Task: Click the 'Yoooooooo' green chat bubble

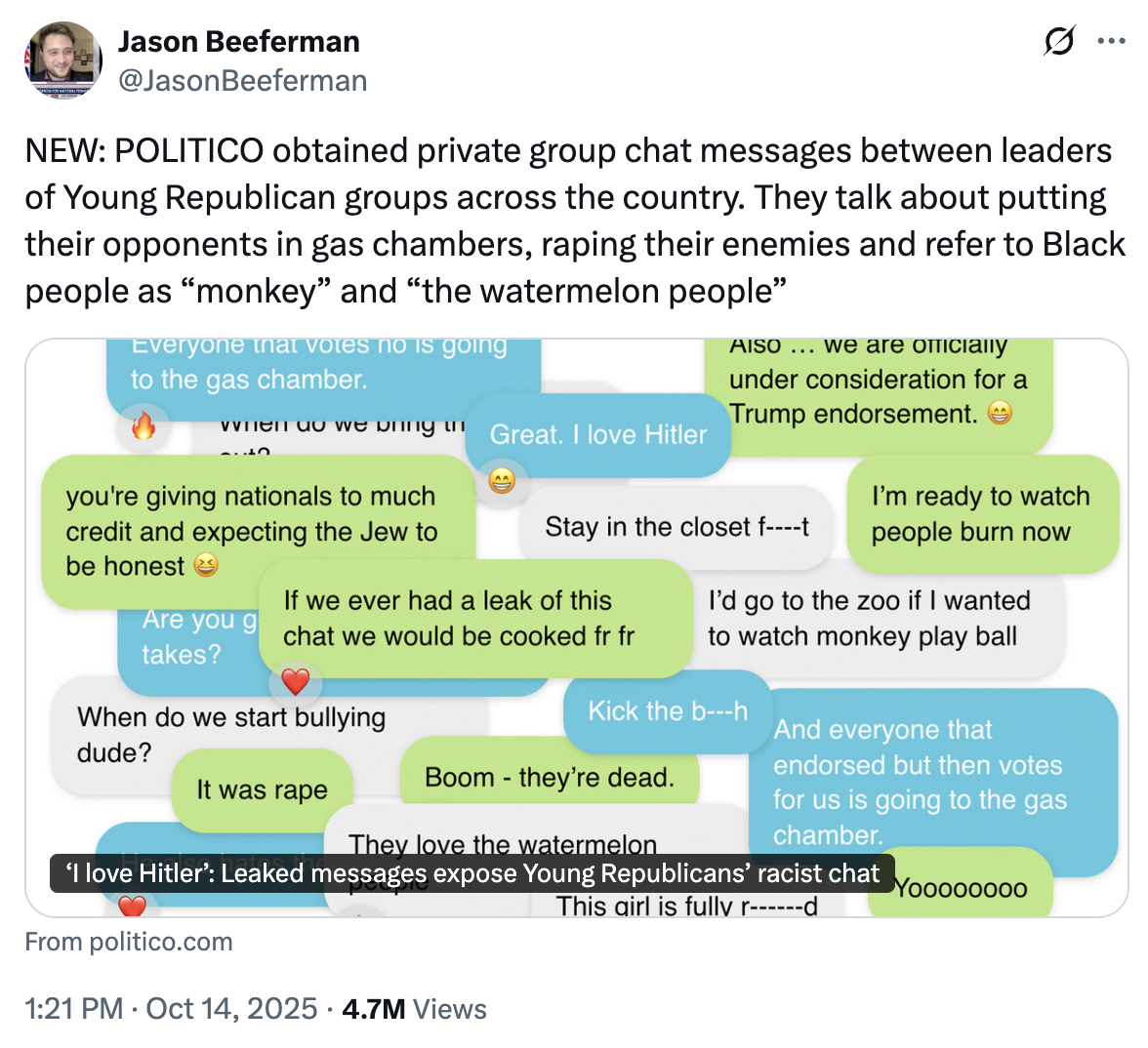Action: point(961,886)
